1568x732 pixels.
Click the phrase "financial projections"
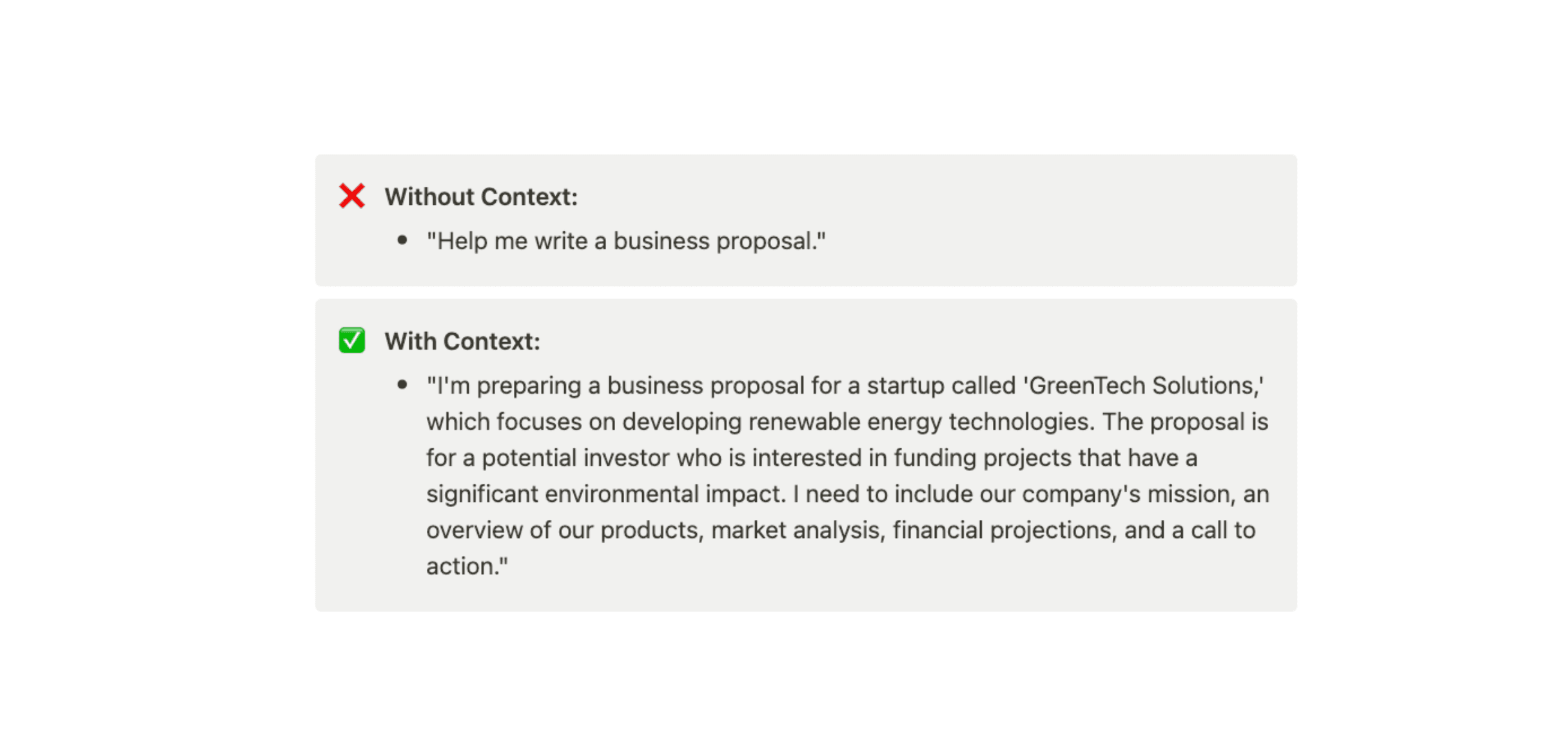point(1004,530)
